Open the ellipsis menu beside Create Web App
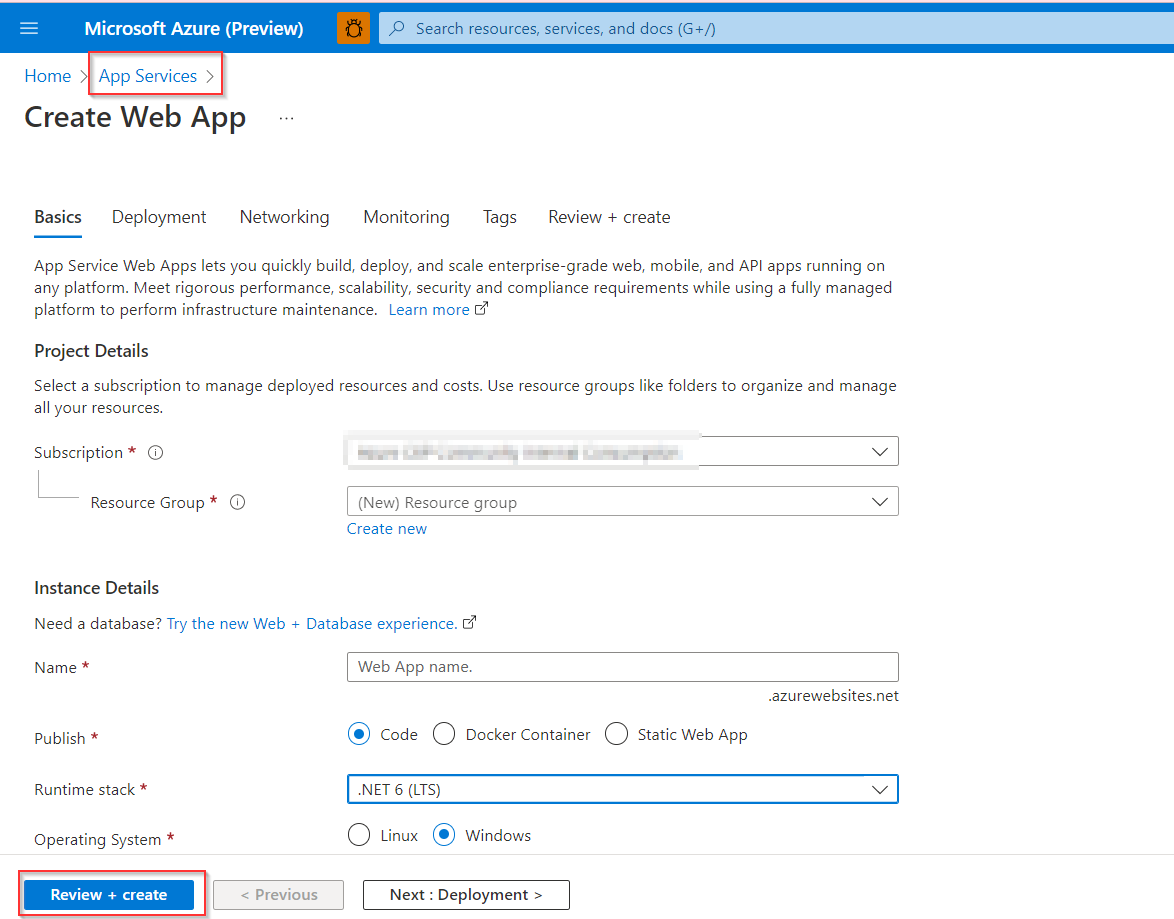 286,118
